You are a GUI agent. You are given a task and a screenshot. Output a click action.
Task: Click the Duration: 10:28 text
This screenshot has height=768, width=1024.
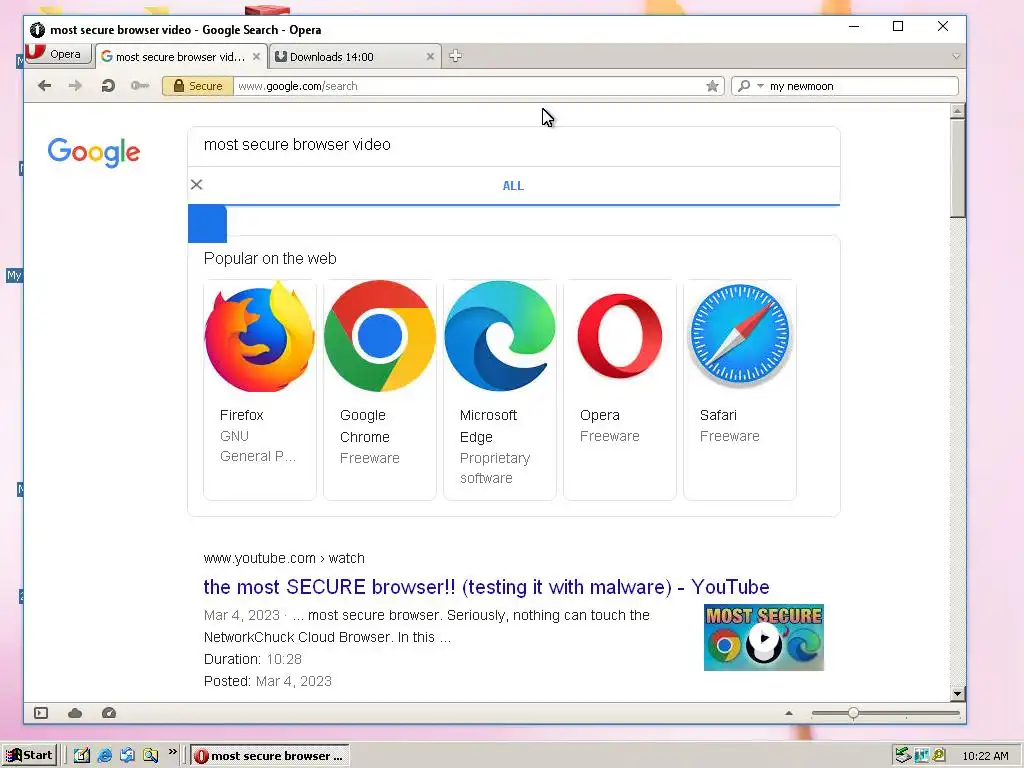click(253, 659)
